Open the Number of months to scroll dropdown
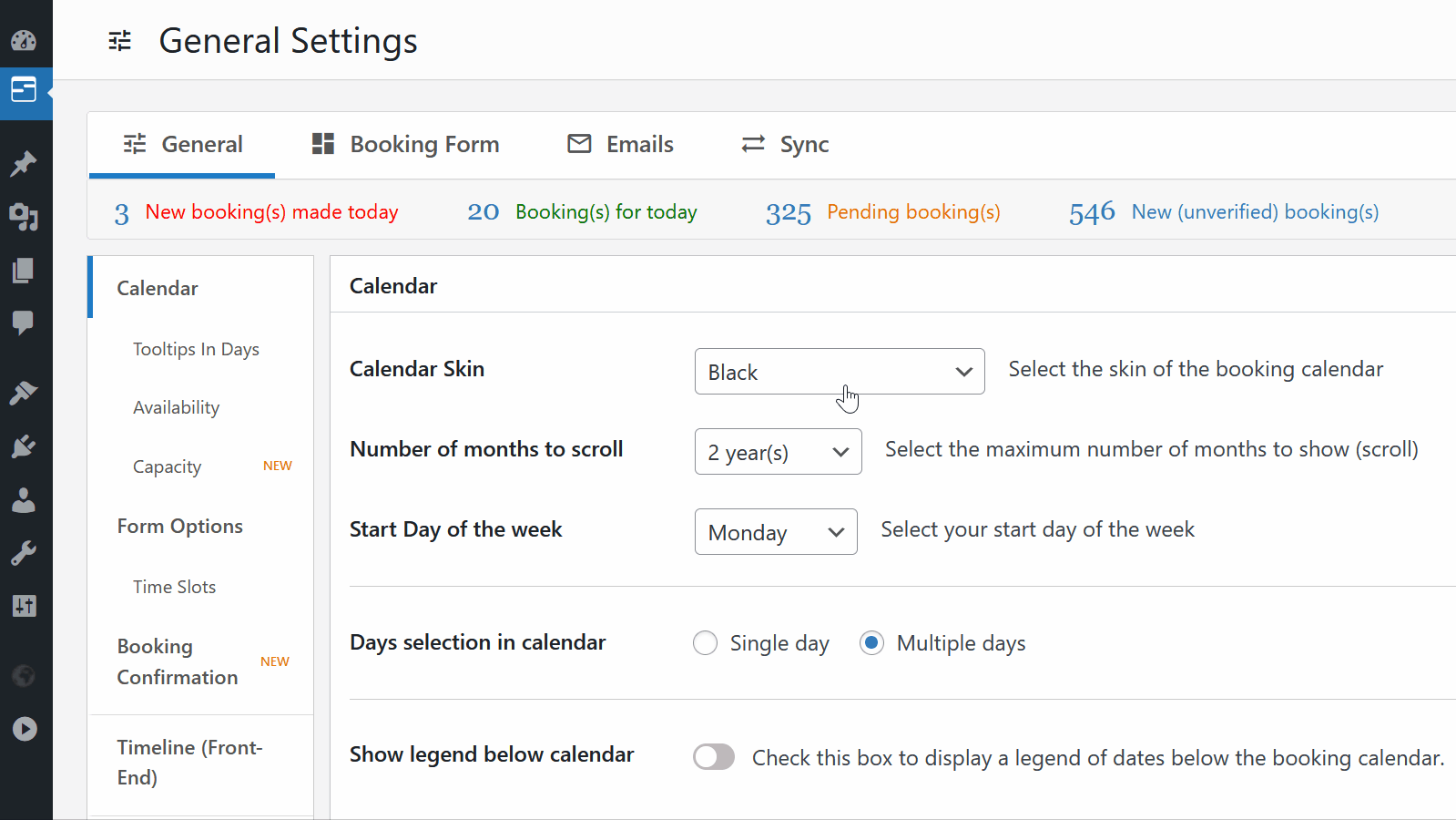Image resolution: width=1456 pixels, height=820 pixels. 779,452
